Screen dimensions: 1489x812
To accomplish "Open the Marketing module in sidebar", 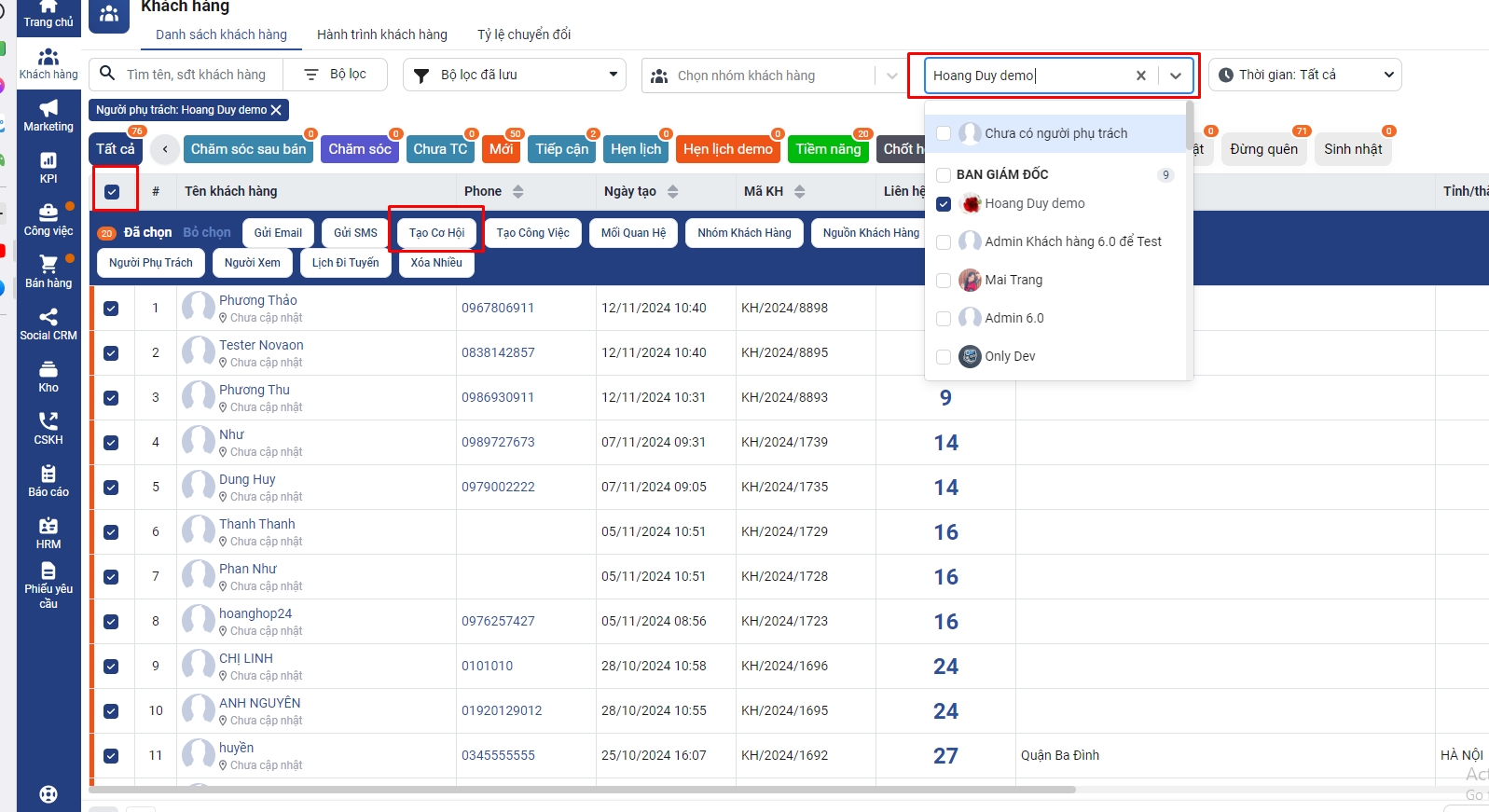I will pos(48,116).
